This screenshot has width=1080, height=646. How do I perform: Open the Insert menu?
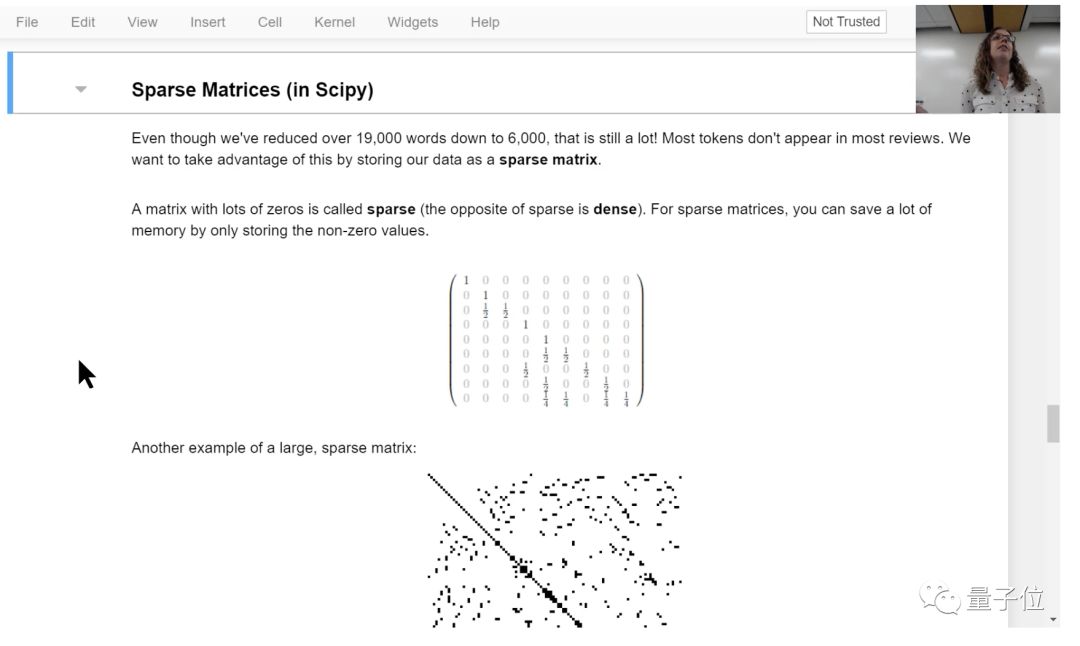click(208, 22)
